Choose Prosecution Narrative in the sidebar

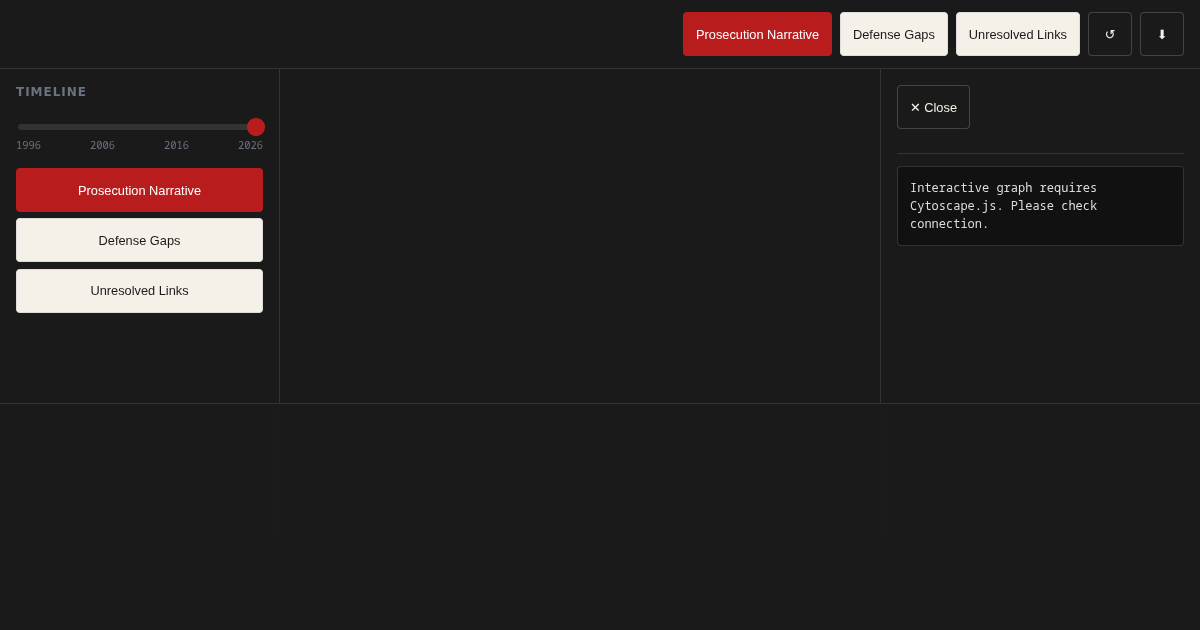[x=139, y=190]
